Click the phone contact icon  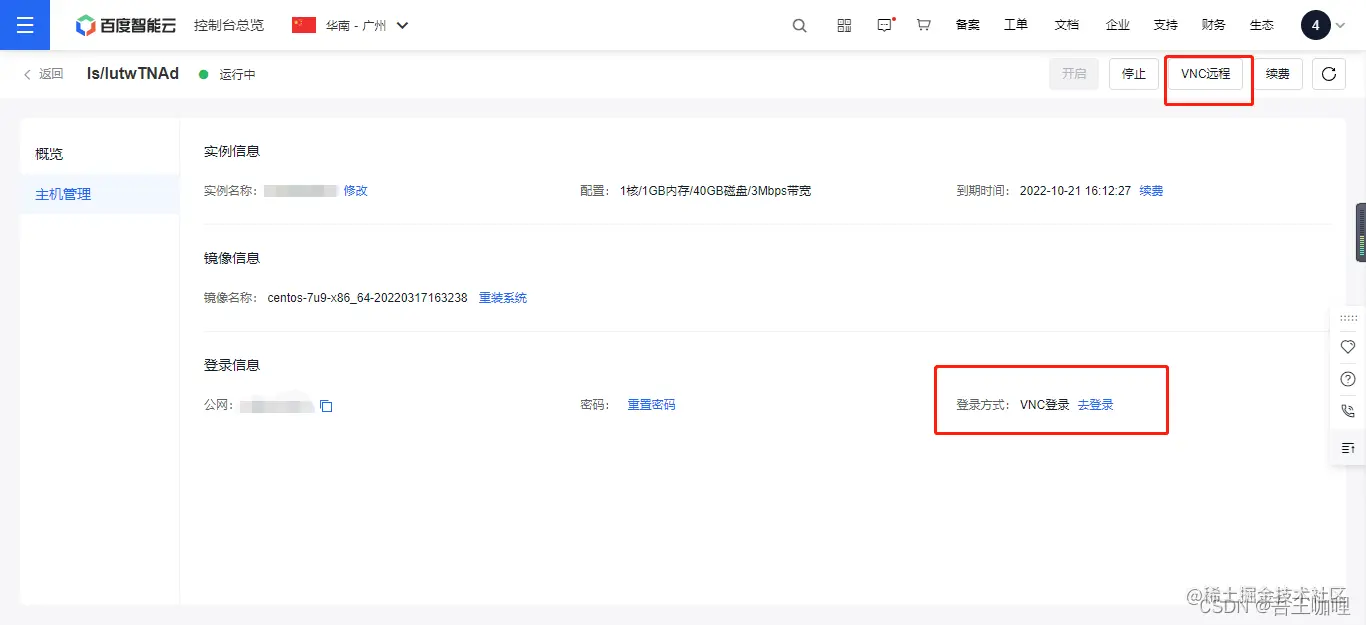click(x=1347, y=410)
